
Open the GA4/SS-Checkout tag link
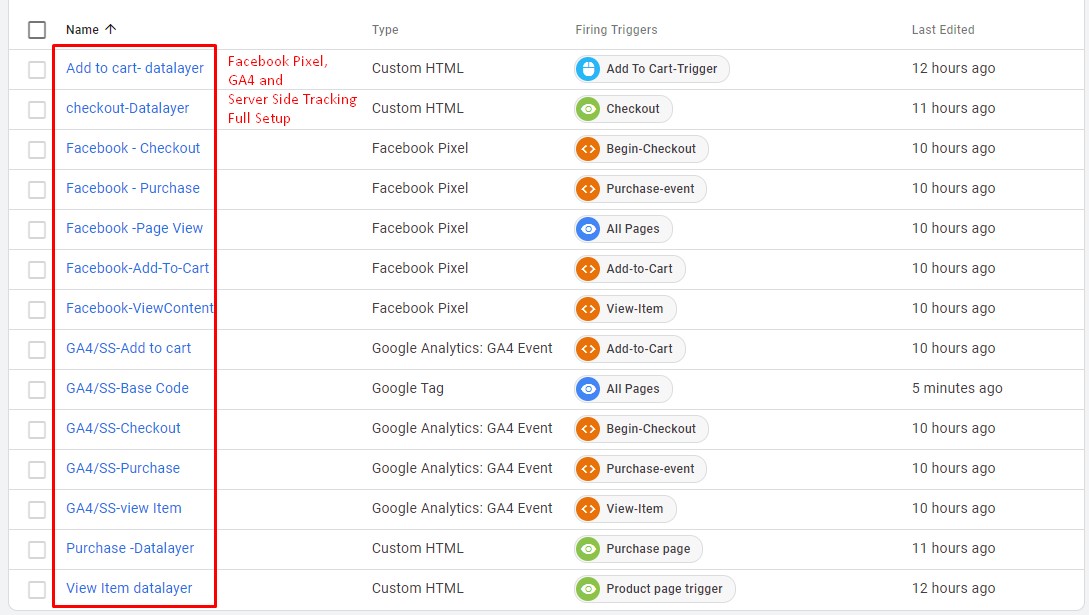tap(123, 428)
